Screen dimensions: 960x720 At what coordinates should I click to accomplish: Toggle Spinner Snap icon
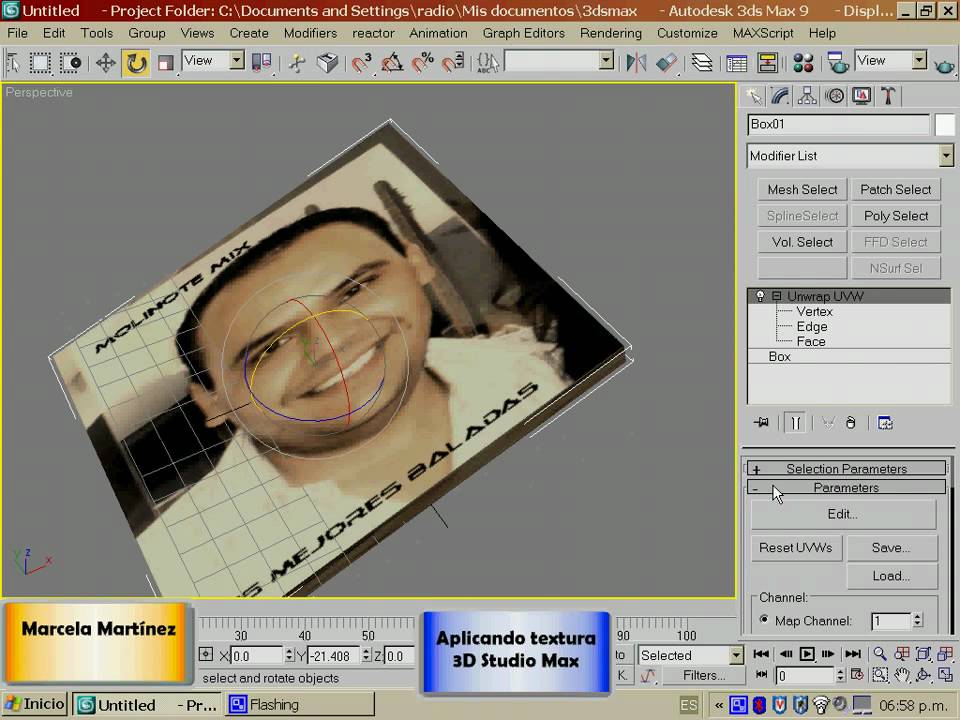[452, 62]
